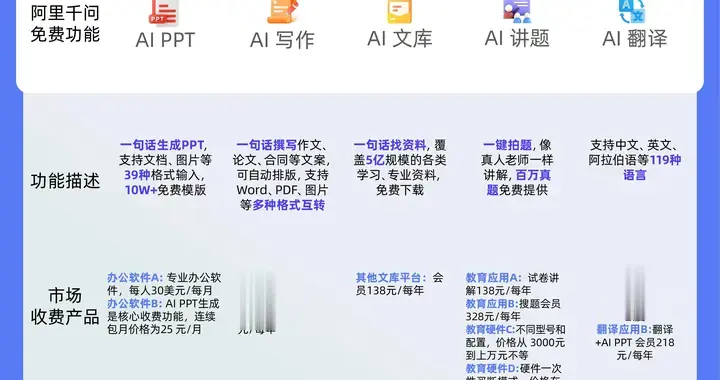Click the highlighted "10W+" text
Image resolution: width=720 pixels, height=380 pixels.
point(141,190)
